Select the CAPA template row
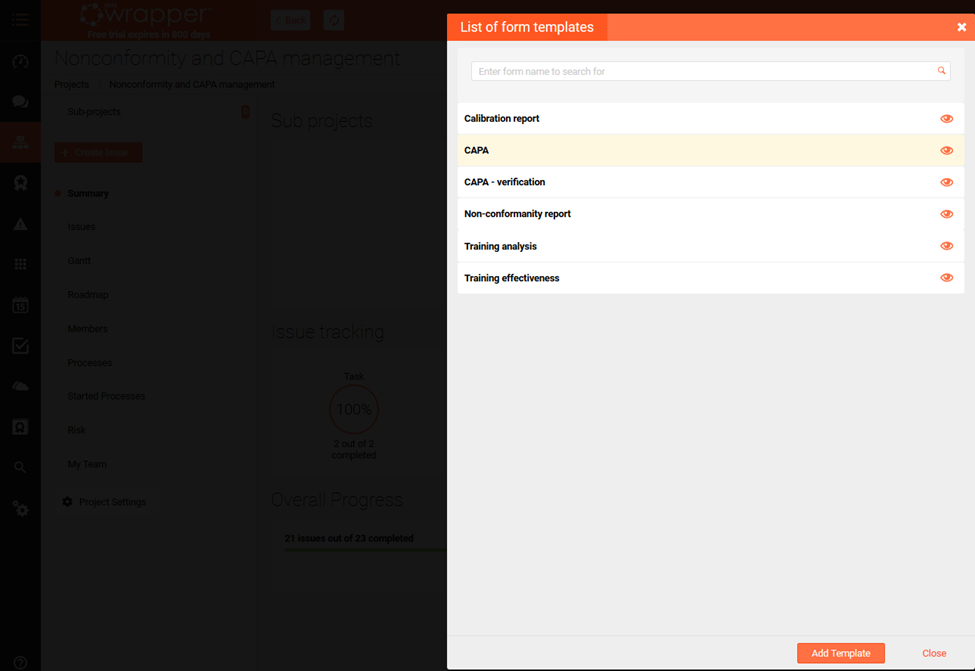This screenshot has height=671, width=975. (710, 150)
